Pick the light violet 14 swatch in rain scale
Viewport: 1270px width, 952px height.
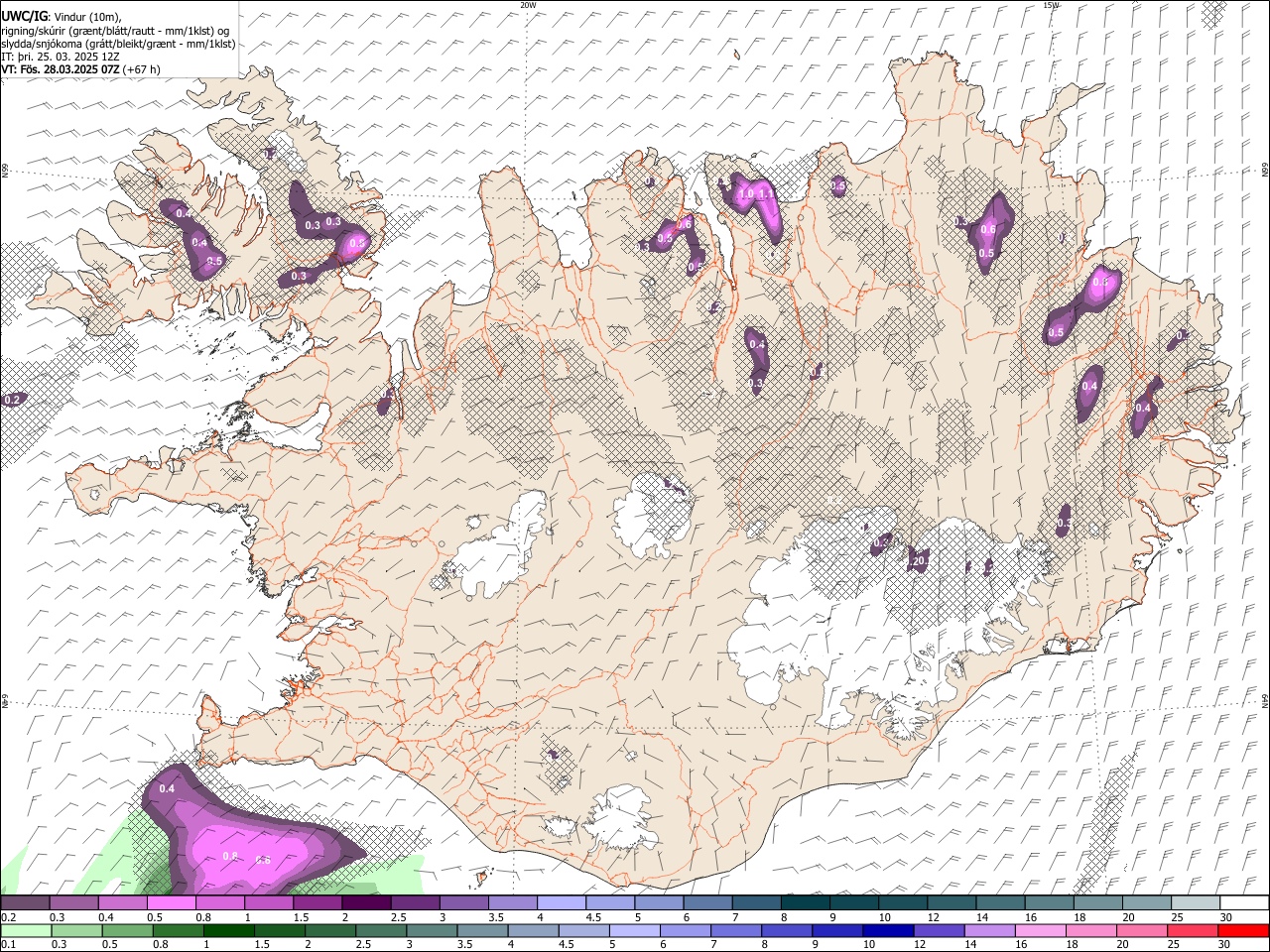tap(988, 931)
